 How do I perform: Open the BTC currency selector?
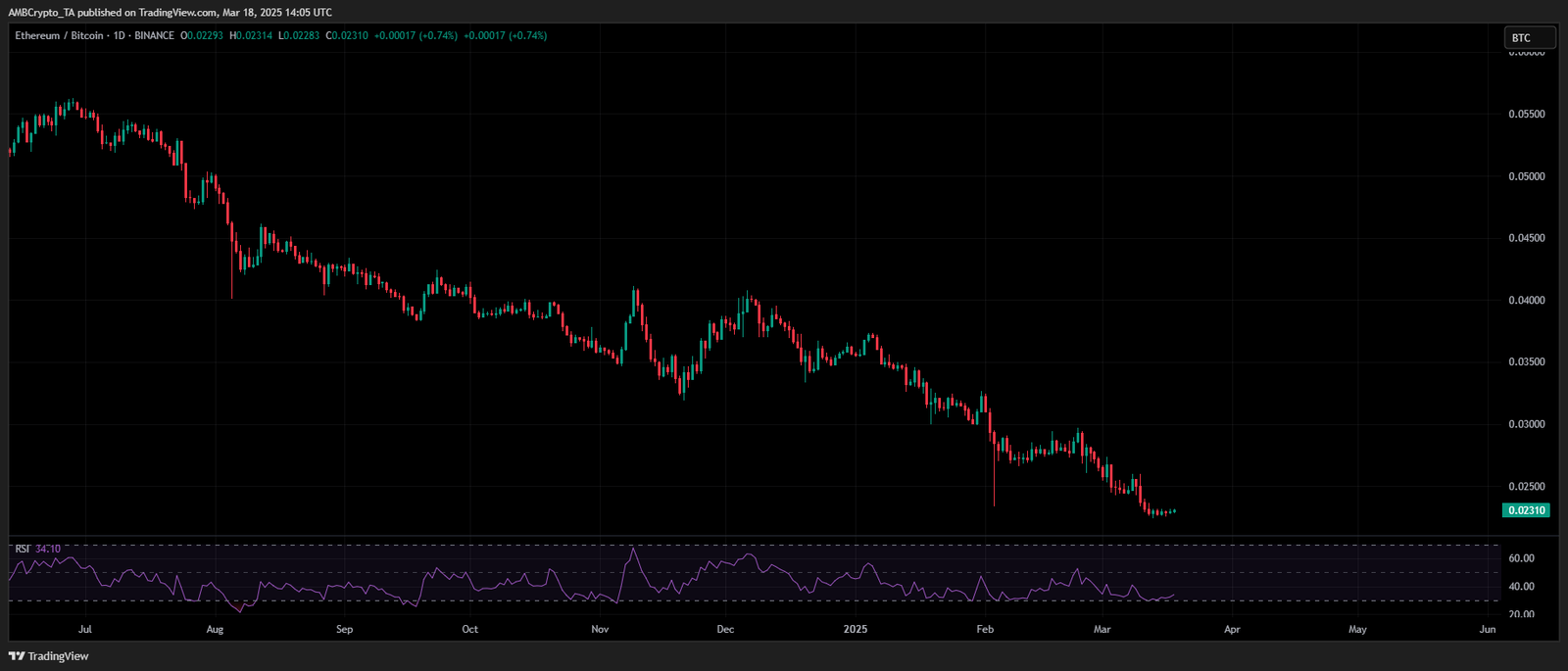(1529, 38)
